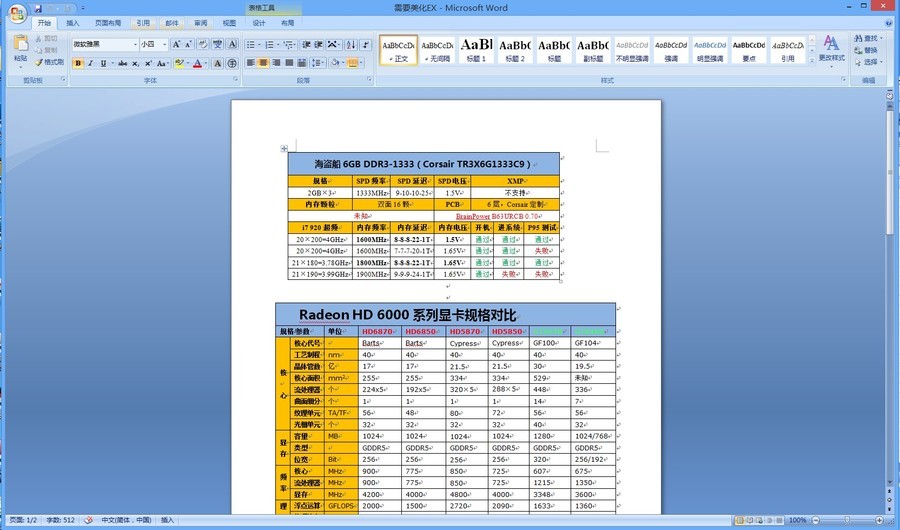Toggle Italic formatting
Viewport: 900px width, 530px height.
[91, 63]
